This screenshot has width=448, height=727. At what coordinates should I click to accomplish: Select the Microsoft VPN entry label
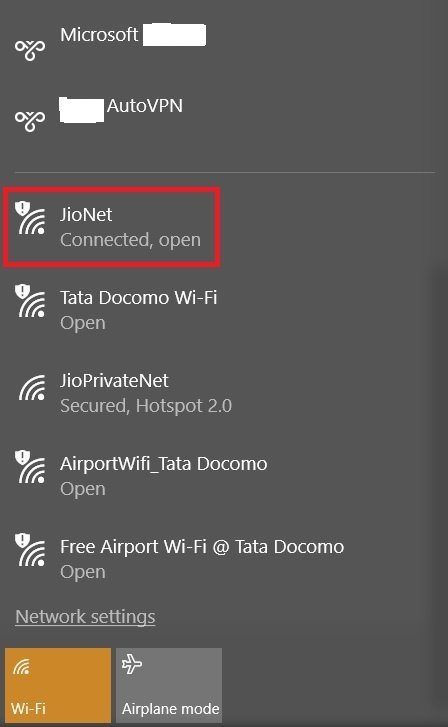click(x=133, y=35)
